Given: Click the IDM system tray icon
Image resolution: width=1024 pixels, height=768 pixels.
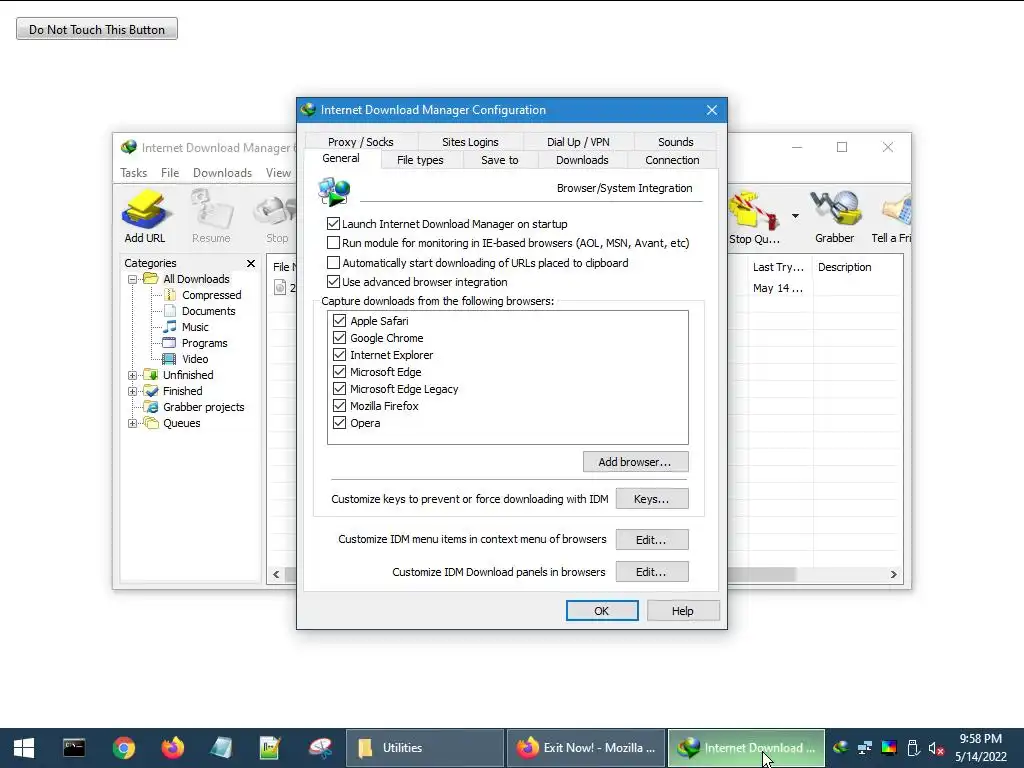Looking at the screenshot, I should pos(841,747).
